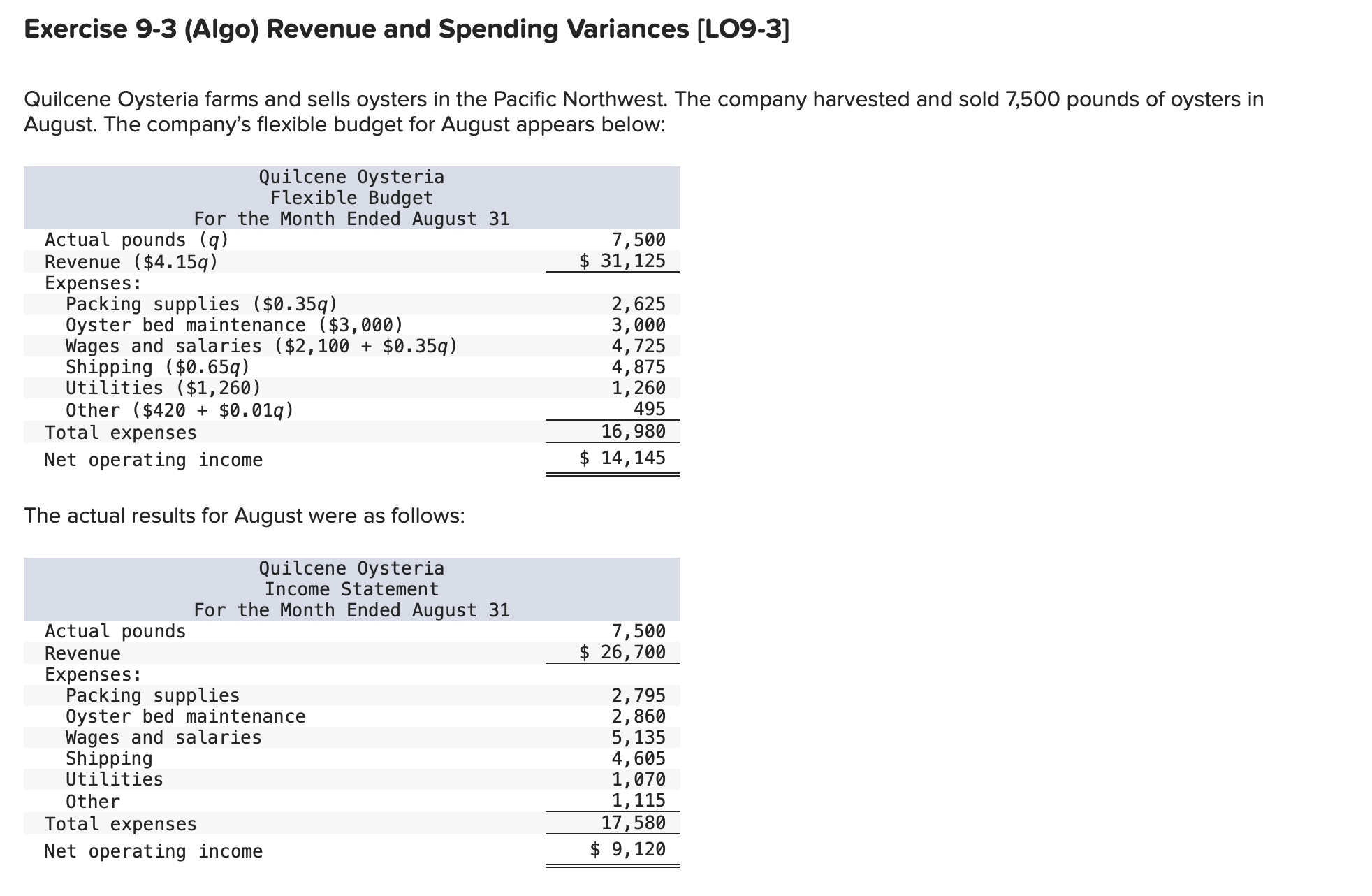Screen dimensions: 1372x896
Task: Select the Total expenses value 16,980
Action: tap(632, 432)
